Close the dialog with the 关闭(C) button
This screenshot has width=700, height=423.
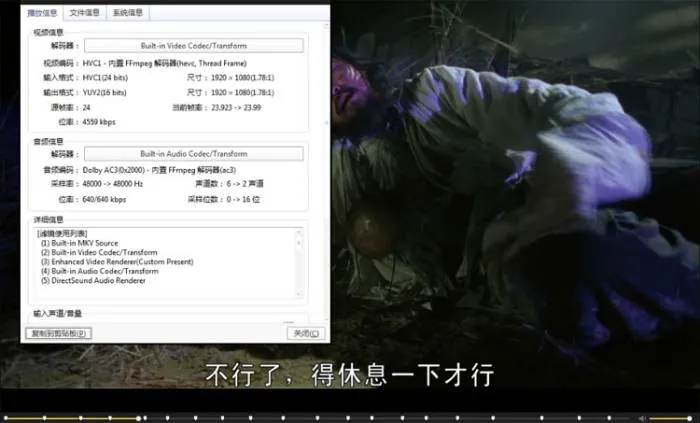pos(306,333)
